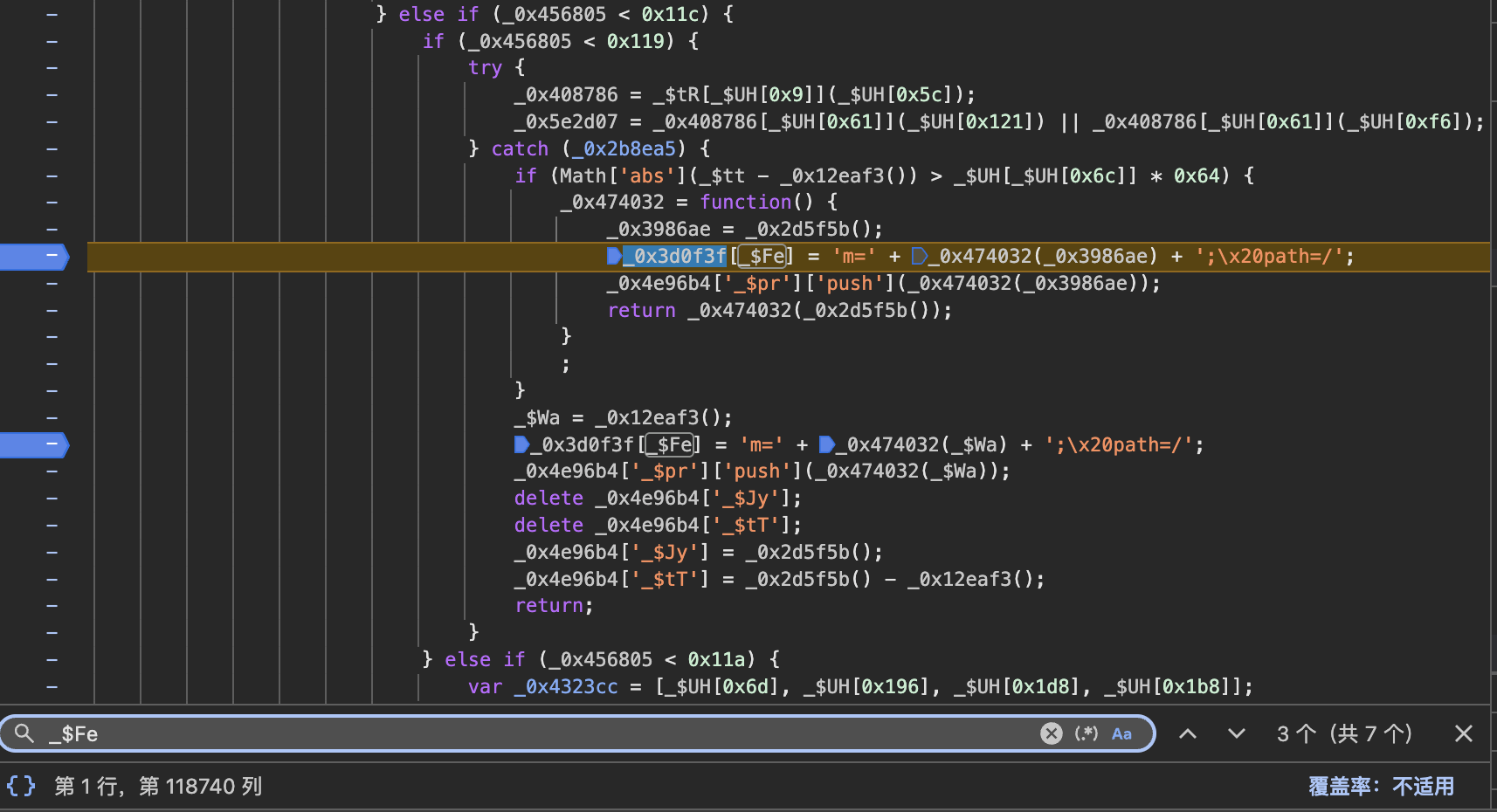Screen dimensions: 1497x812
Task: Click the line and column position indicator
Action: point(158,786)
